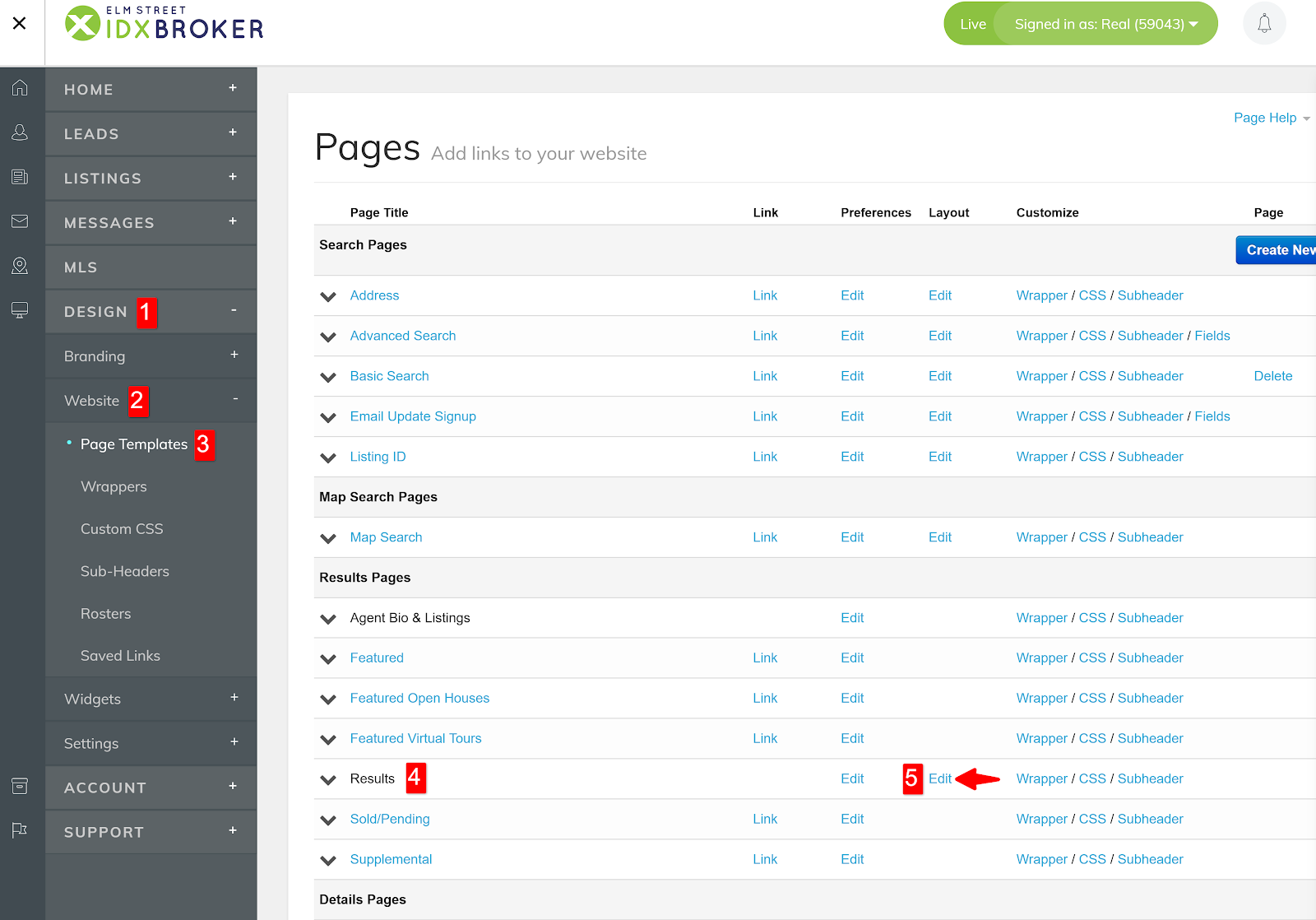Collapse the Website submenu minus icon
Image resolution: width=1316 pixels, height=920 pixels.
click(235, 399)
